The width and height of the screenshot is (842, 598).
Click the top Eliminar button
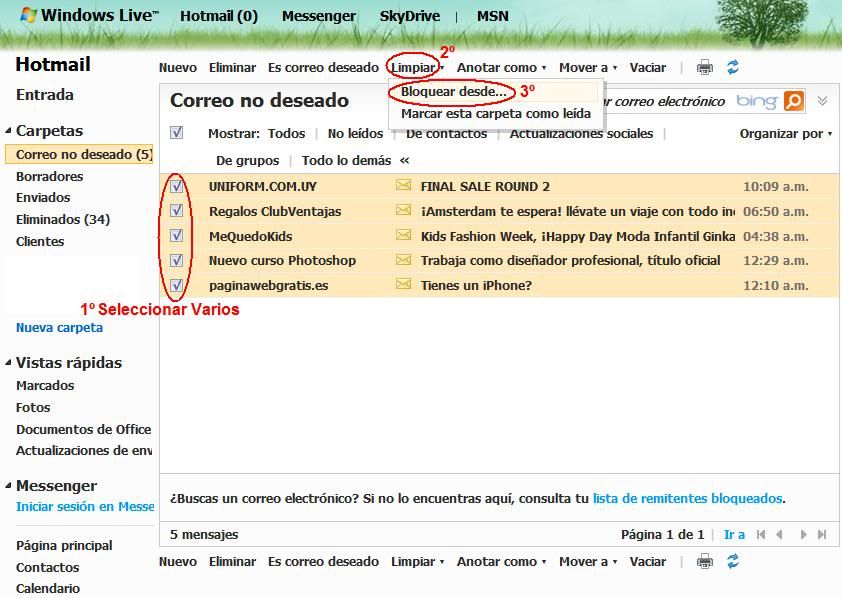pos(233,68)
